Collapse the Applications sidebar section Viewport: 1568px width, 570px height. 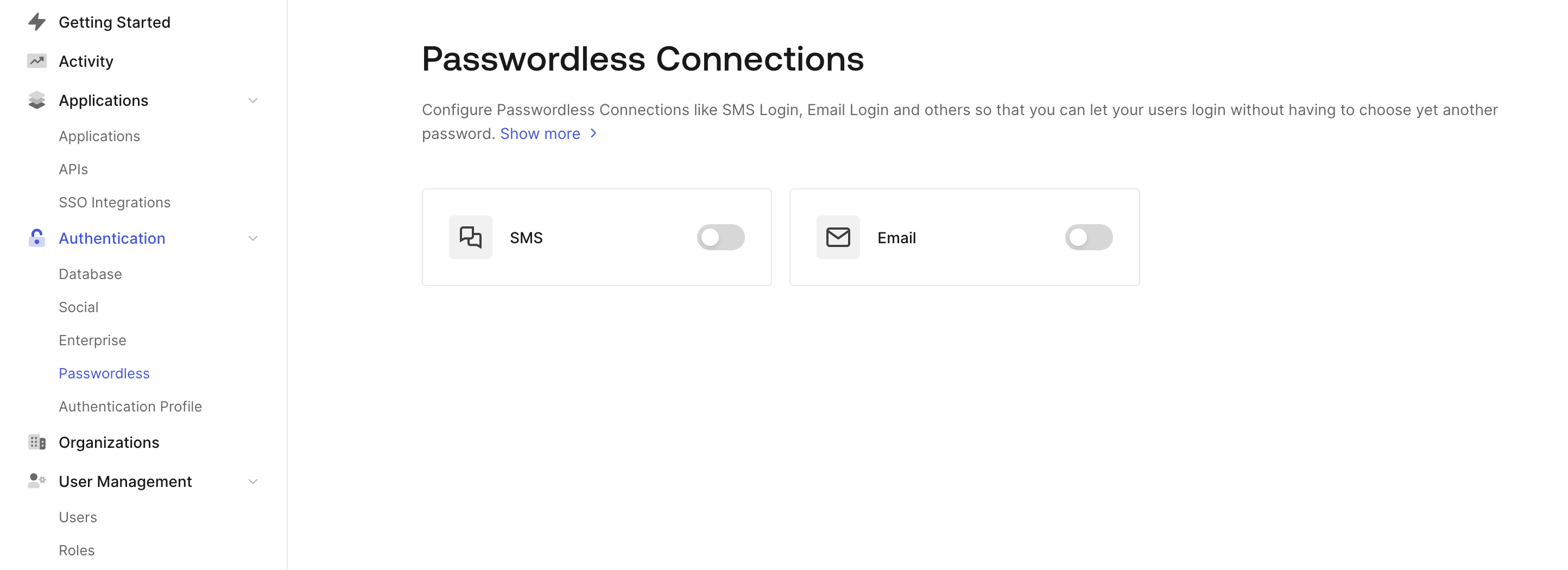(x=252, y=100)
